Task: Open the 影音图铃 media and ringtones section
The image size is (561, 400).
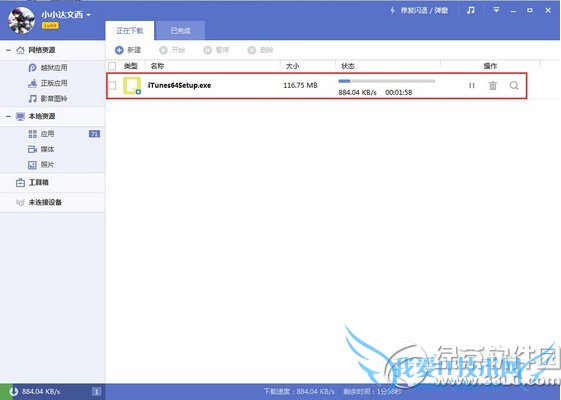Action: (48, 98)
